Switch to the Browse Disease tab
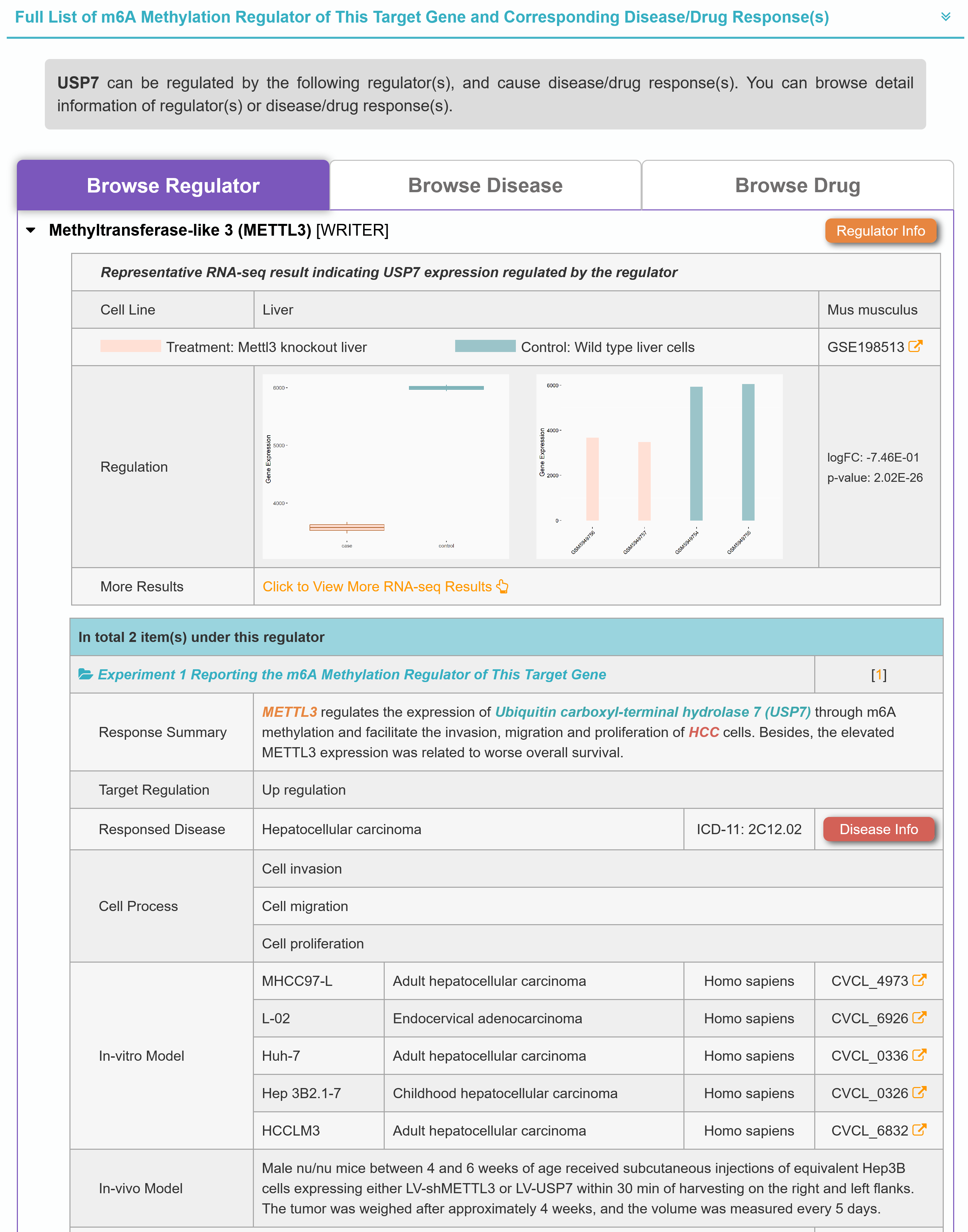 click(485, 185)
